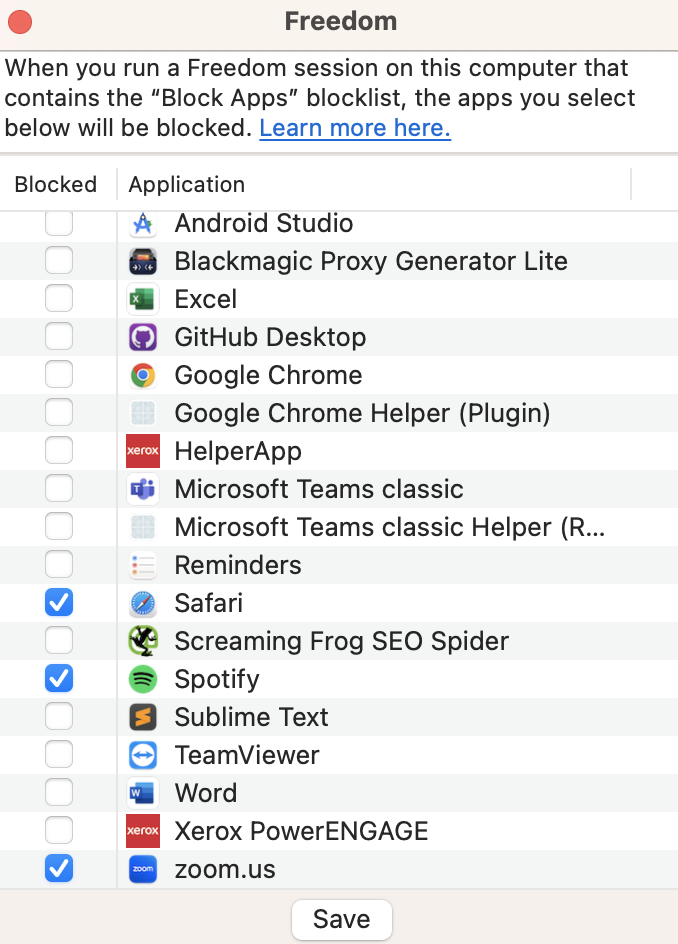The width and height of the screenshot is (678, 944).
Task: Select the 'Microsoft Teams classic Helper (R…' text
Action: coord(390,527)
